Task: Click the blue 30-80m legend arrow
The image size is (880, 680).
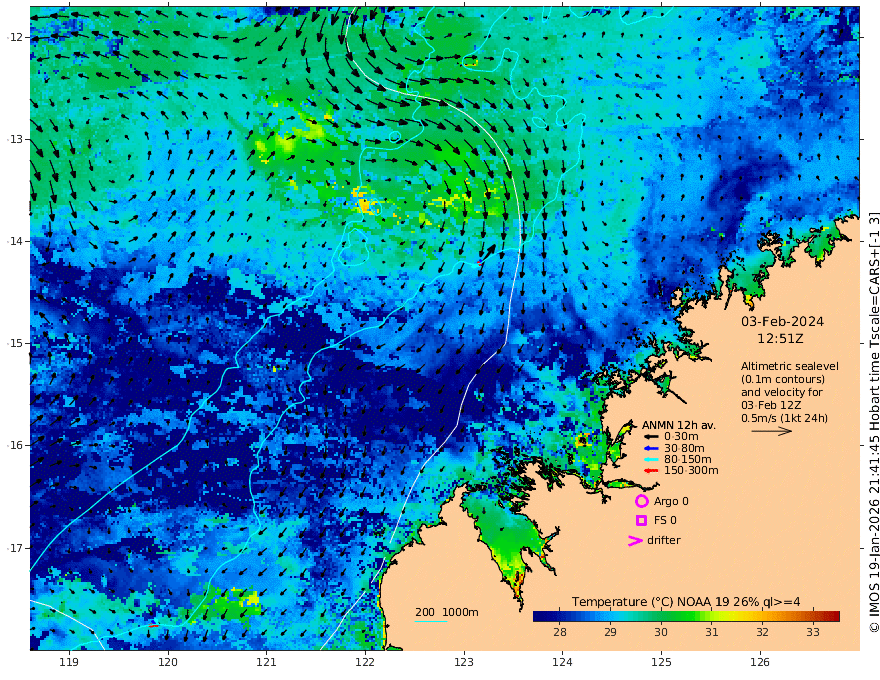Action: (650, 448)
